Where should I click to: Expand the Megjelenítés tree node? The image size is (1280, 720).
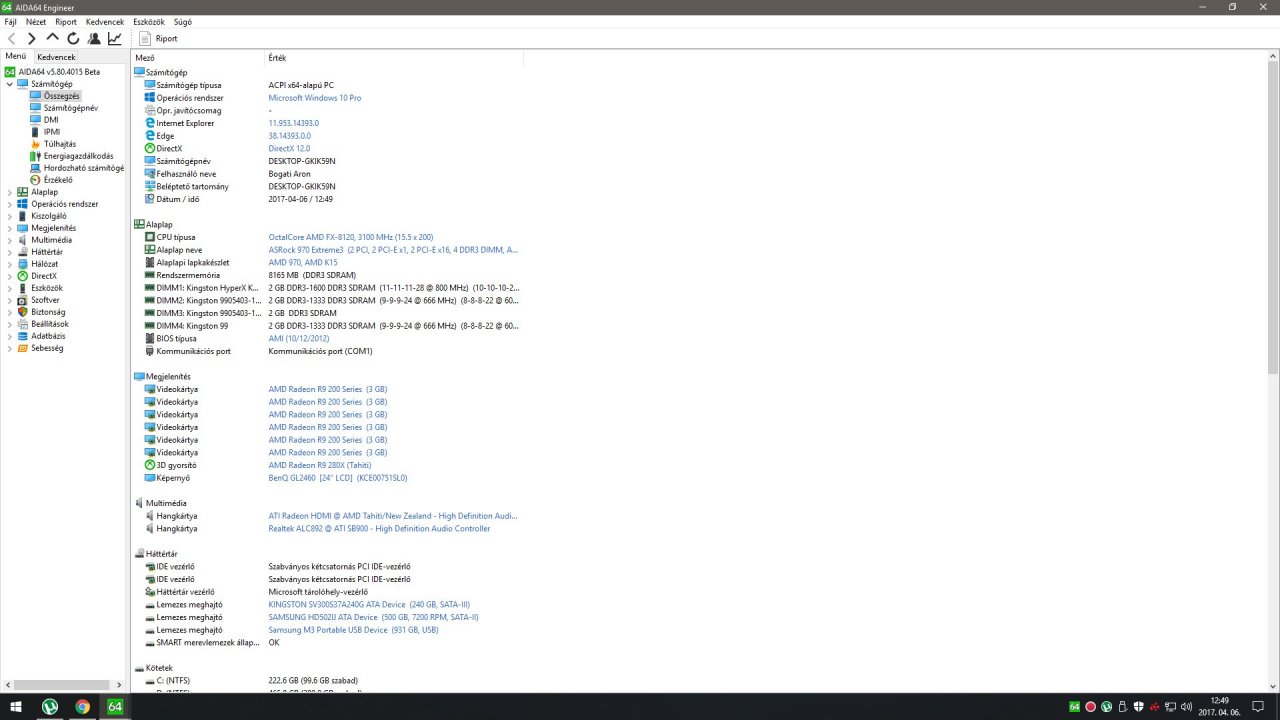tap(10, 228)
